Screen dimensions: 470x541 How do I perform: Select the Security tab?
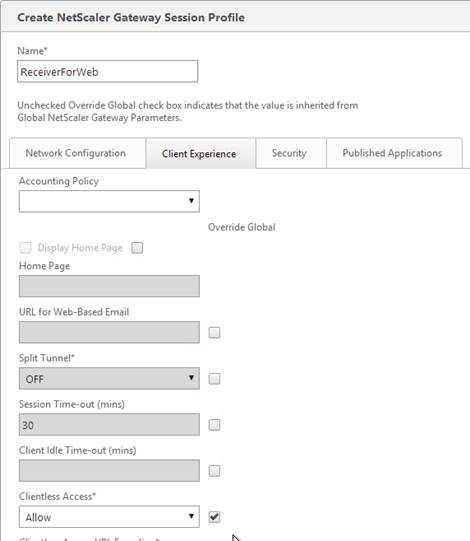pos(291,153)
